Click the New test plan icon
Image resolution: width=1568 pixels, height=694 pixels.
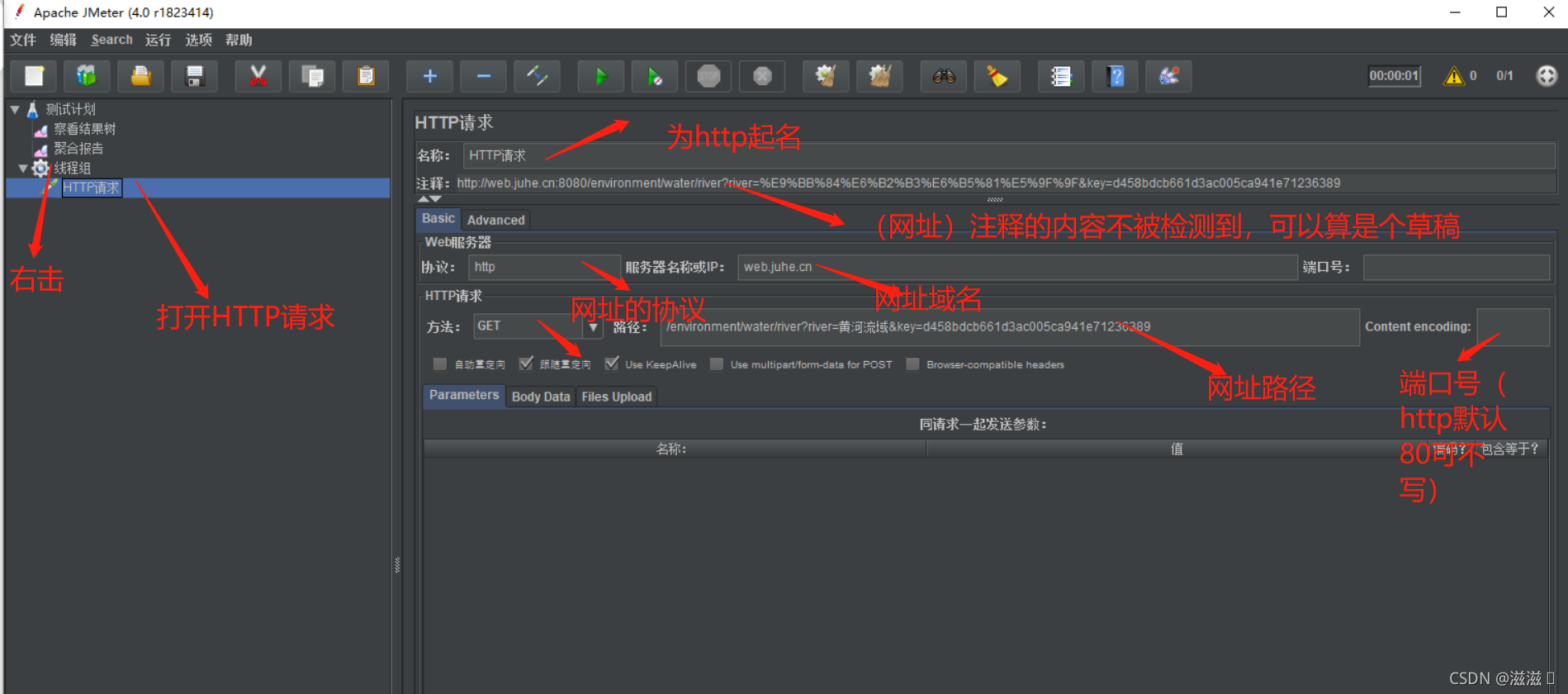34,76
